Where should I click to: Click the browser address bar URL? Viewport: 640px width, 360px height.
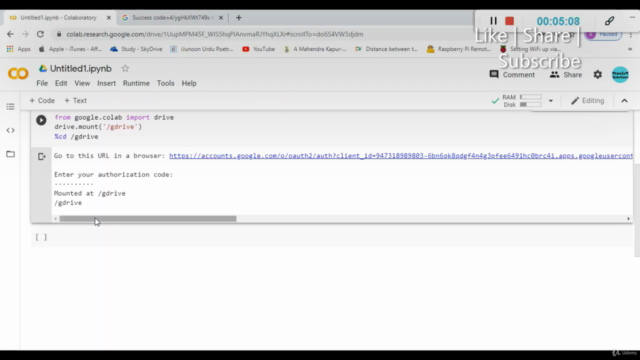pyautogui.click(x=215, y=34)
